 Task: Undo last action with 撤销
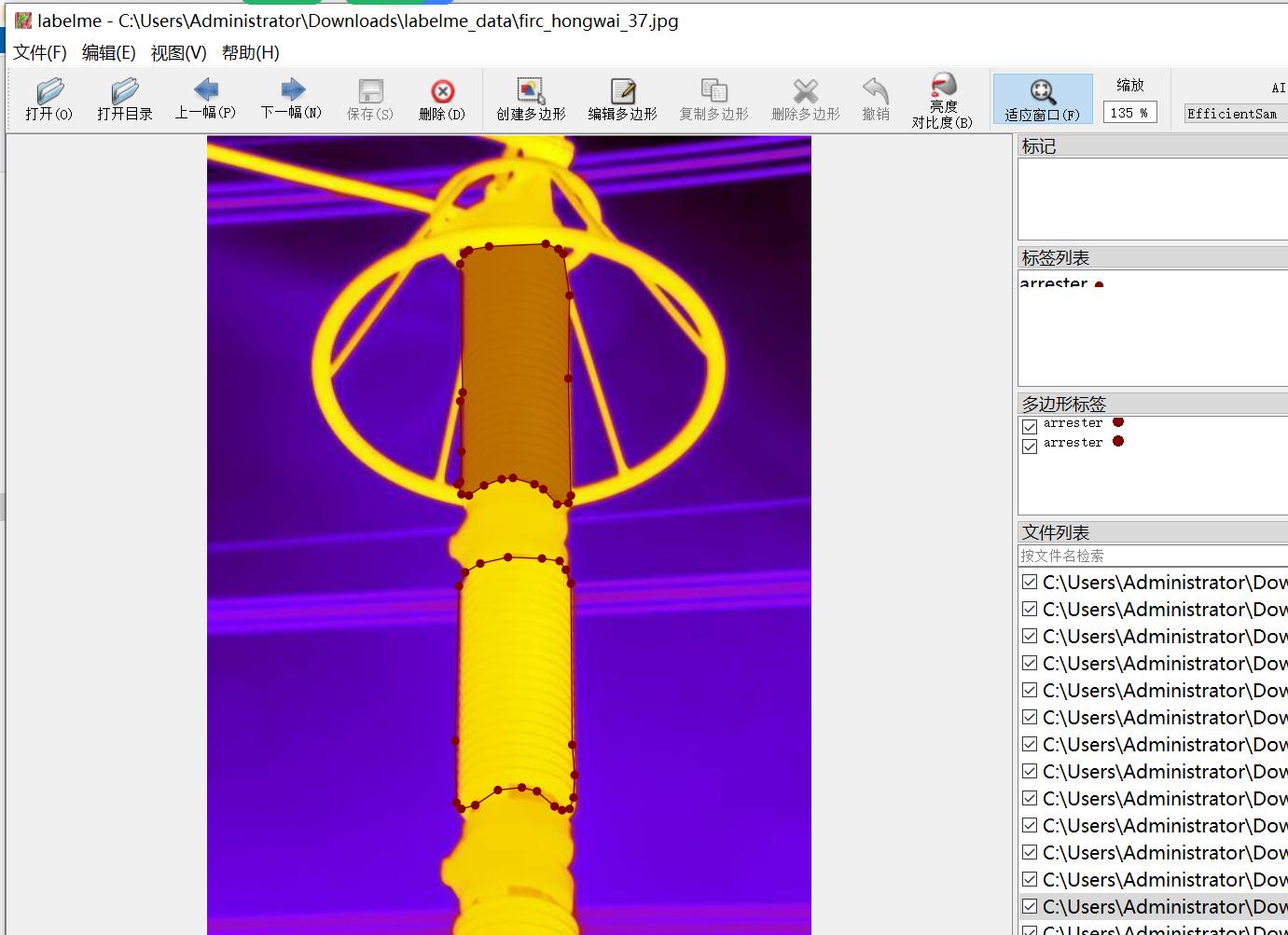pos(875,99)
